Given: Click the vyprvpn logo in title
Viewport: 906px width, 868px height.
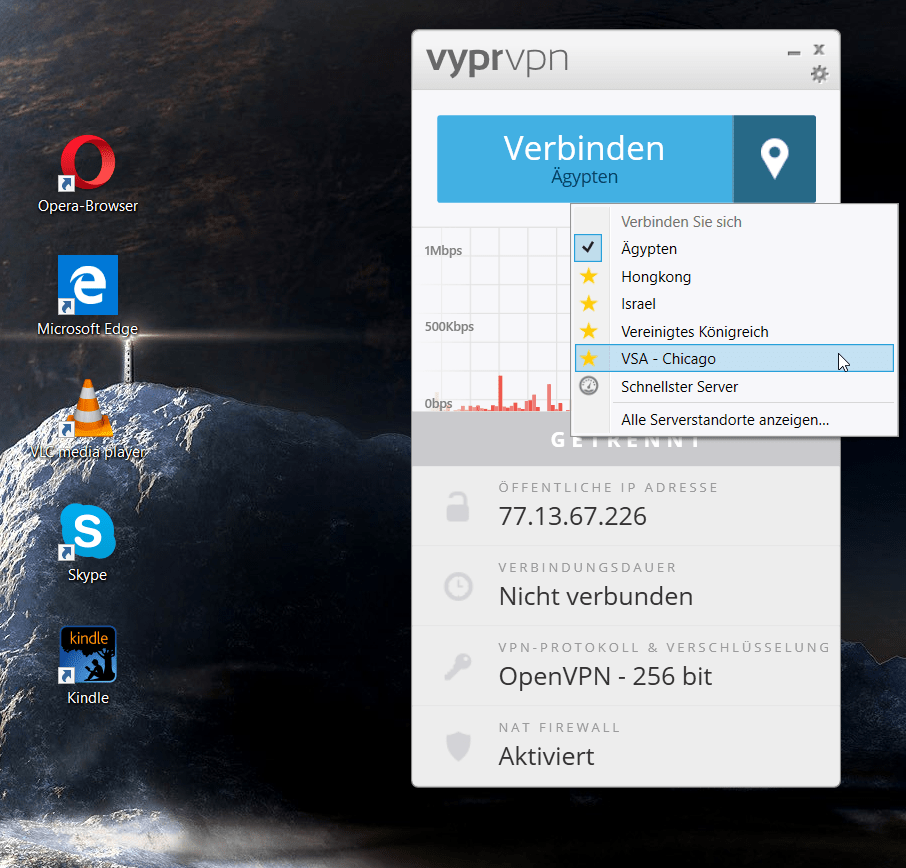Looking at the screenshot, I should pos(497,60).
